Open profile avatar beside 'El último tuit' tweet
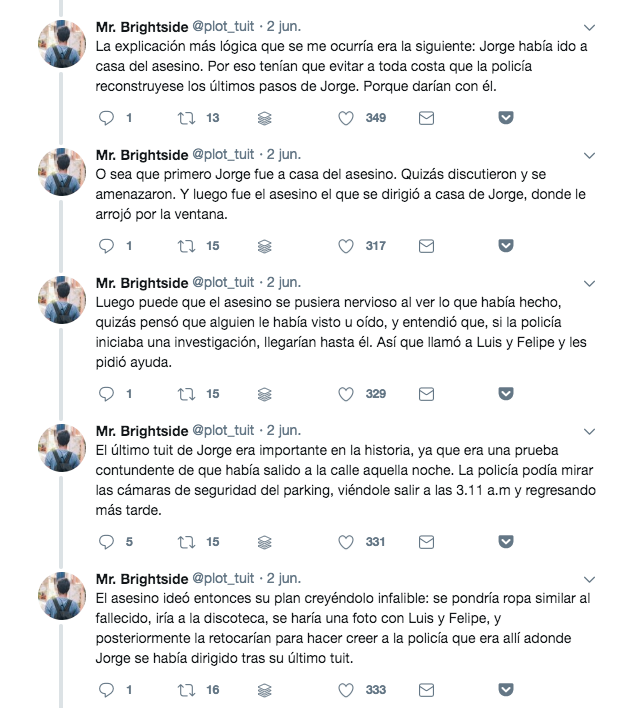Image resolution: width=637 pixels, height=708 pixels. (x=62, y=448)
